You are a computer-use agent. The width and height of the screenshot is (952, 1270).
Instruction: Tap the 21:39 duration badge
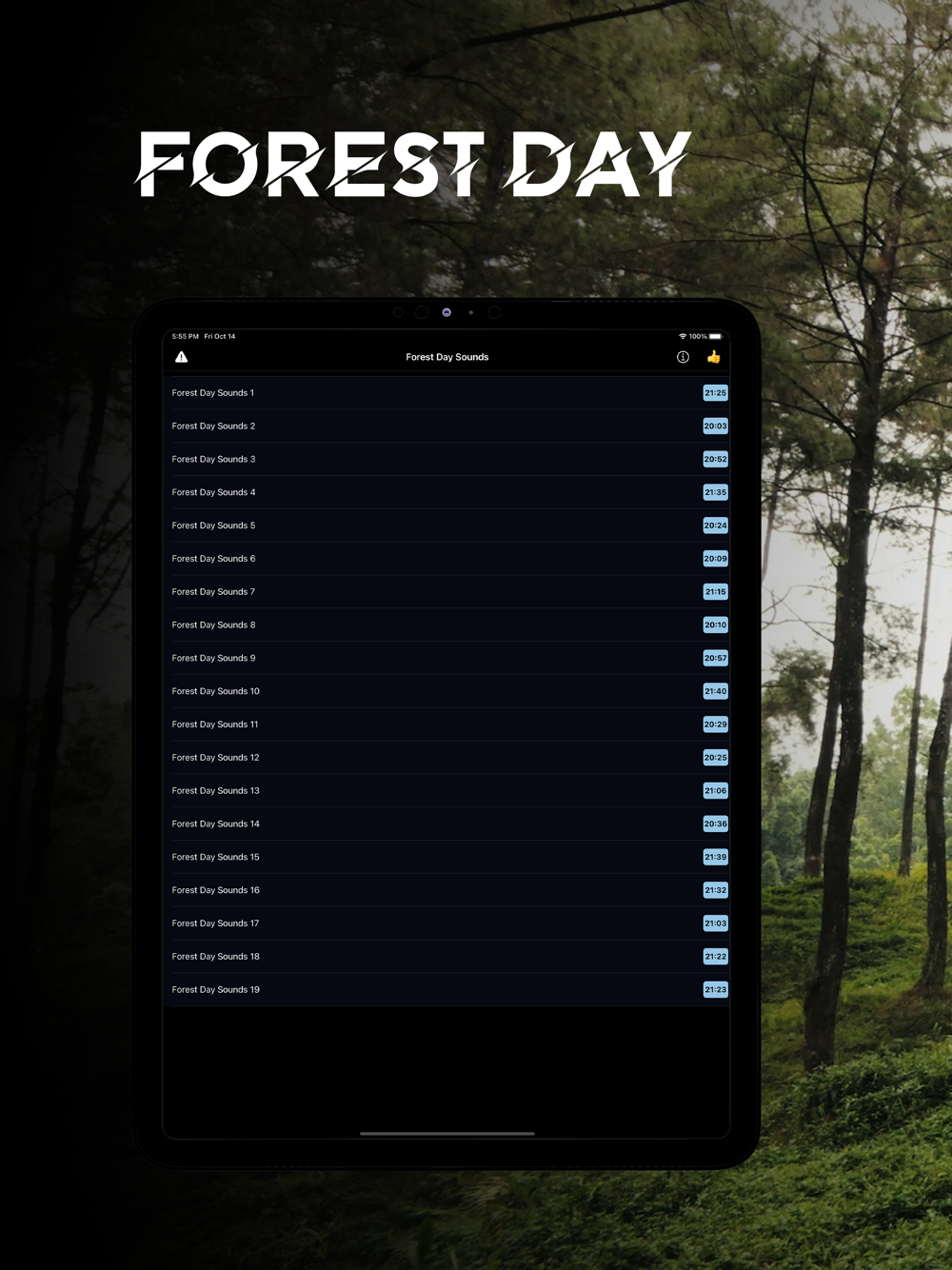[x=715, y=858]
